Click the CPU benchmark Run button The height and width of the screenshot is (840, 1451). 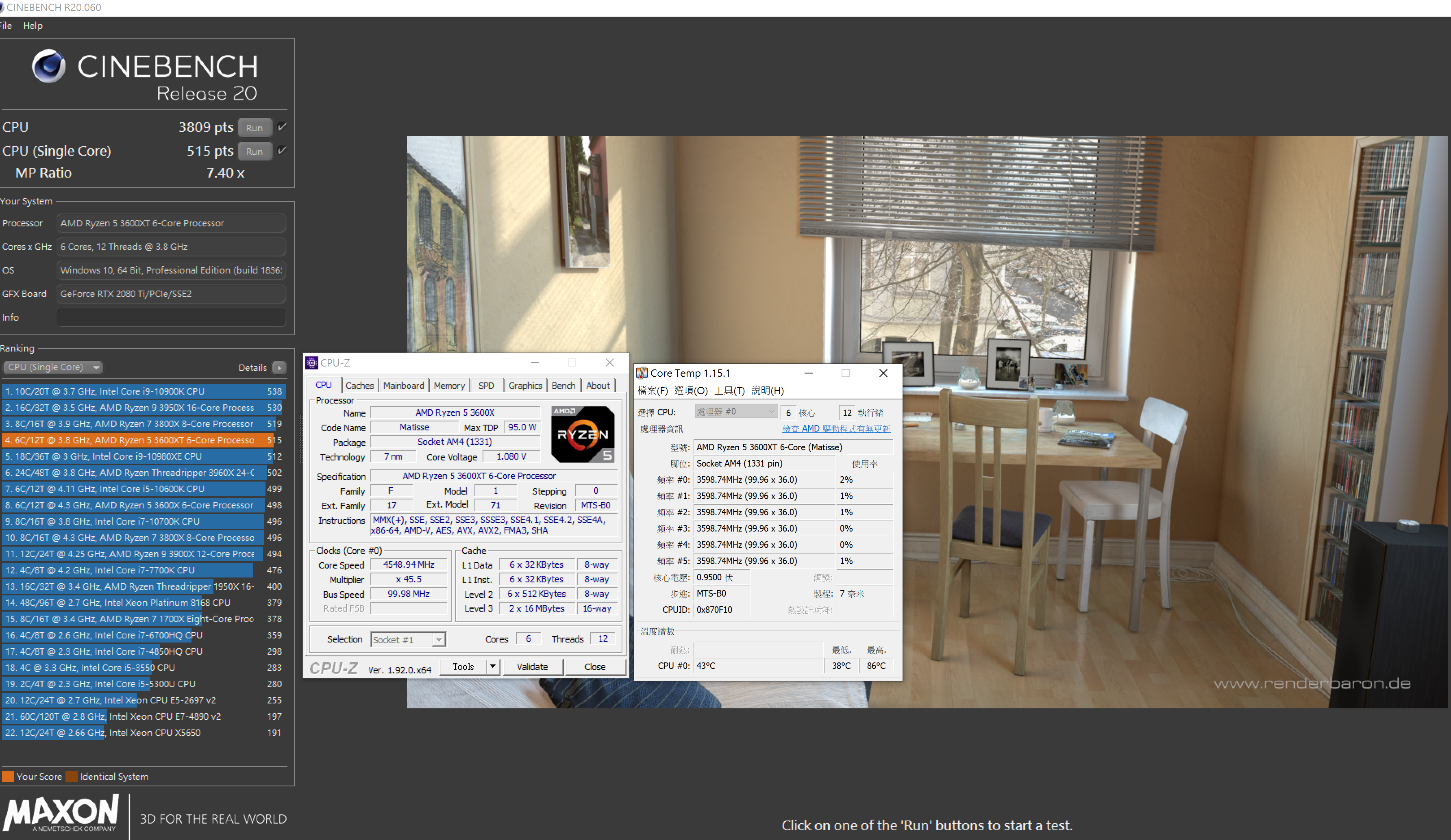tap(255, 128)
